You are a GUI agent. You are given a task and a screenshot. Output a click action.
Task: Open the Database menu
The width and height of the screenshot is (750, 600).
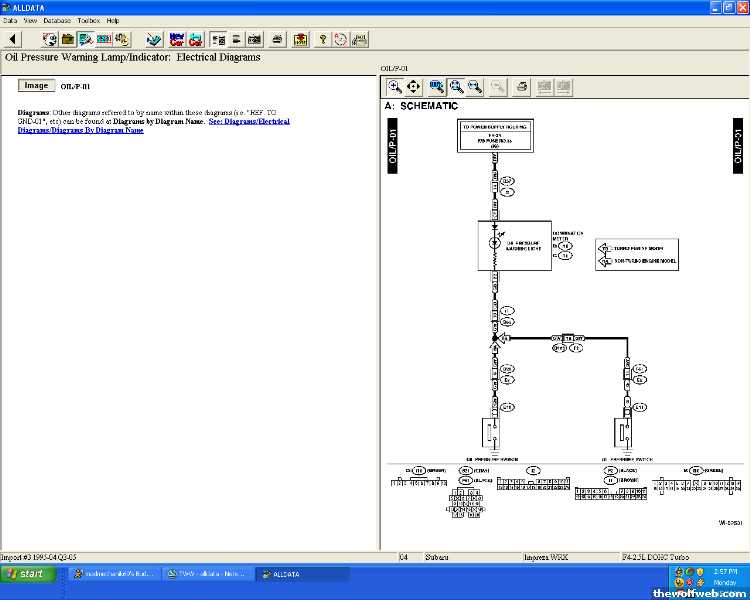pyautogui.click(x=57, y=20)
